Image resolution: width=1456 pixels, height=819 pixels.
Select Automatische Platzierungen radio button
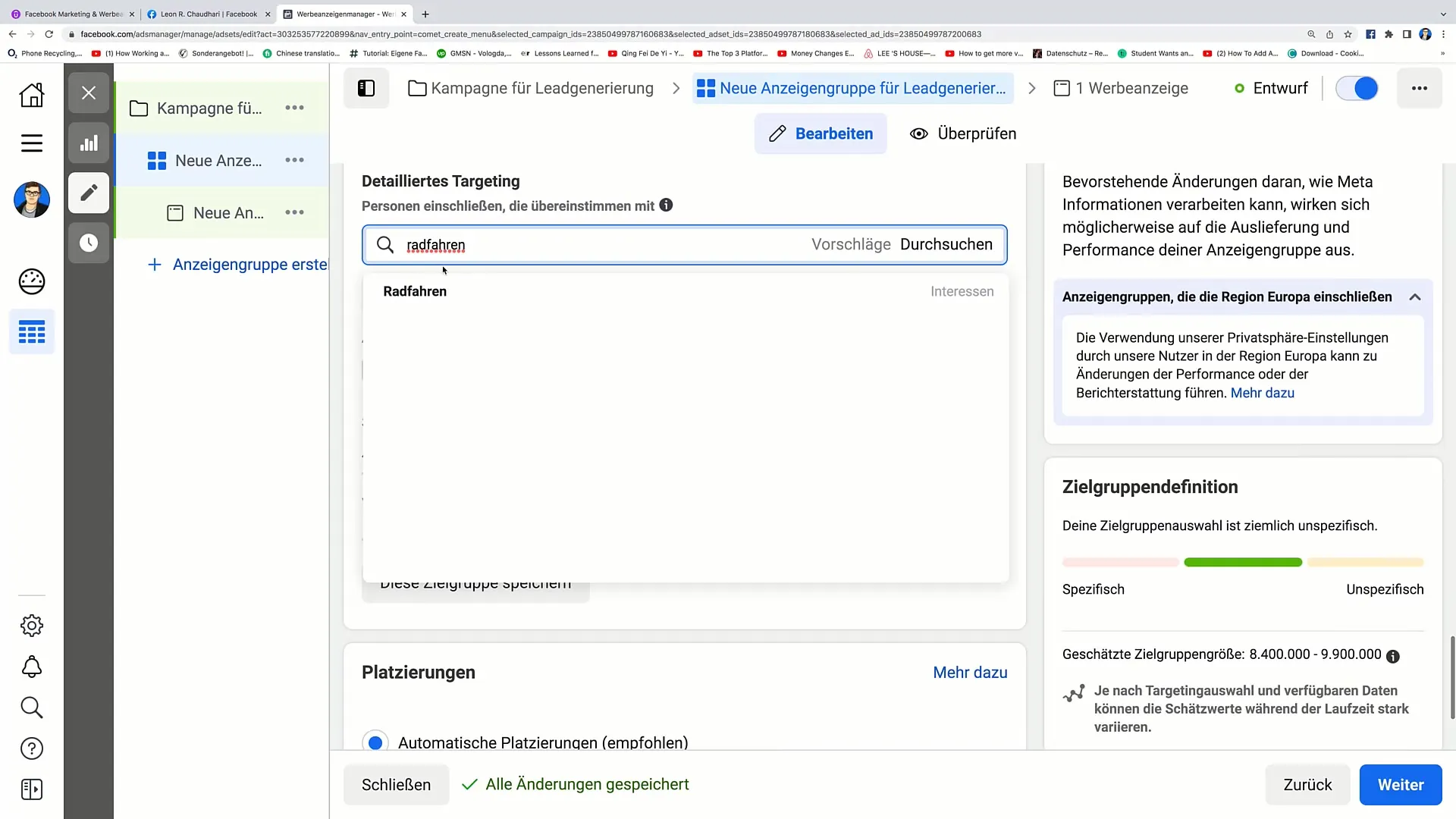[375, 742]
